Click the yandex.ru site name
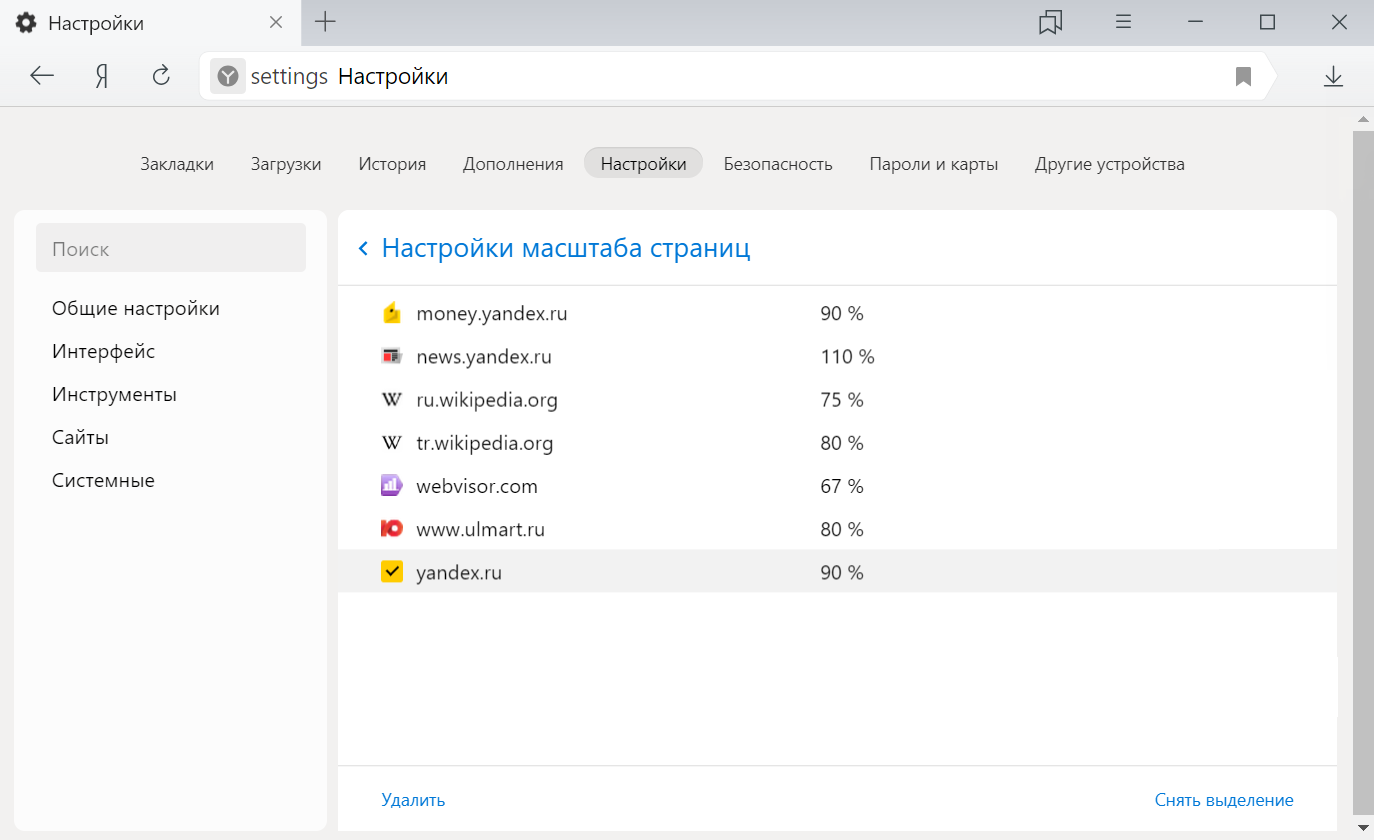 459,573
